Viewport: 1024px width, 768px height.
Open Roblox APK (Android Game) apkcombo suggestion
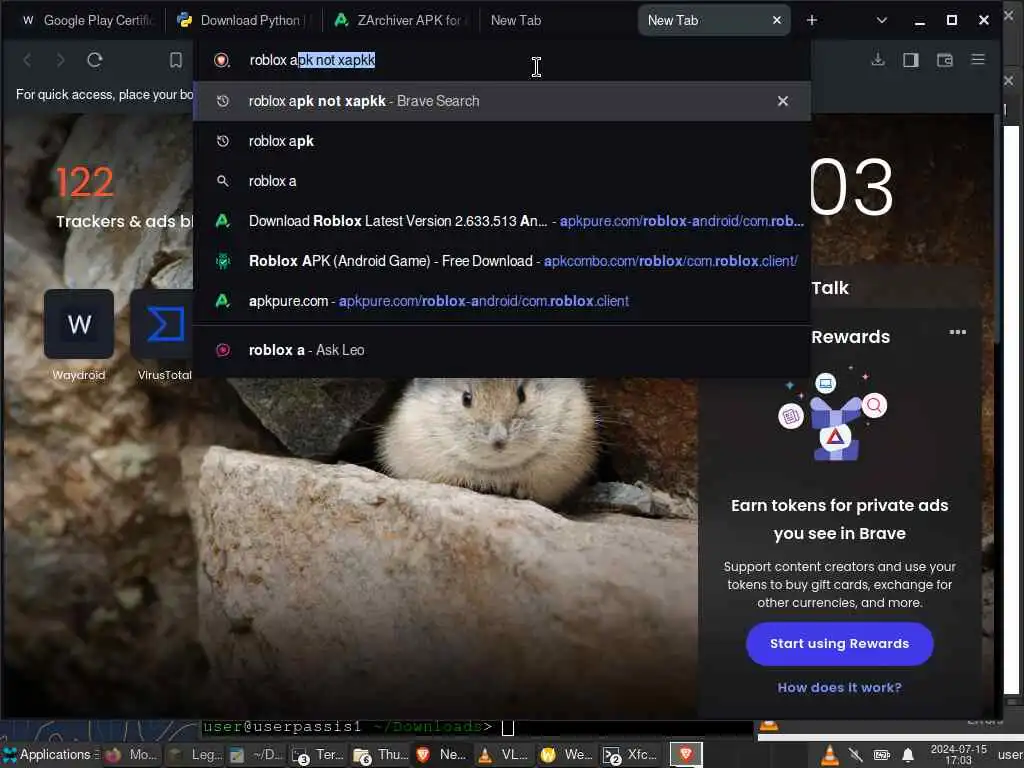click(x=502, y=261)
